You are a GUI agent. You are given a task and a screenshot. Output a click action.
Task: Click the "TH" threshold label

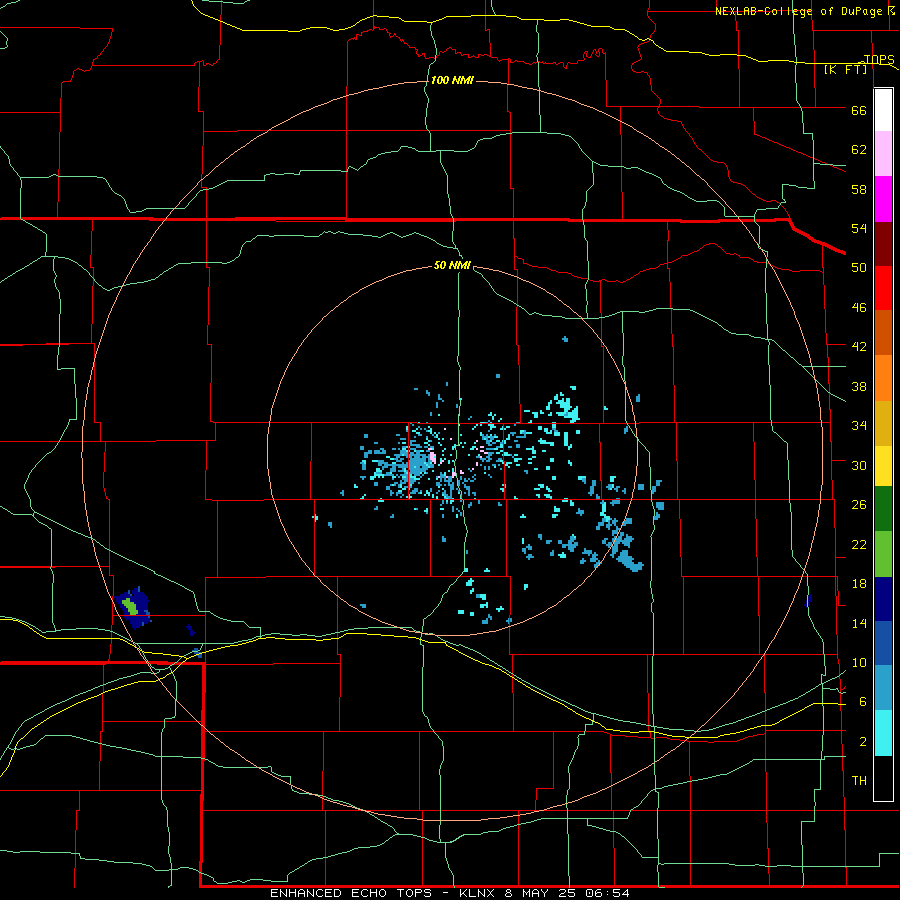tap(859, 781)
